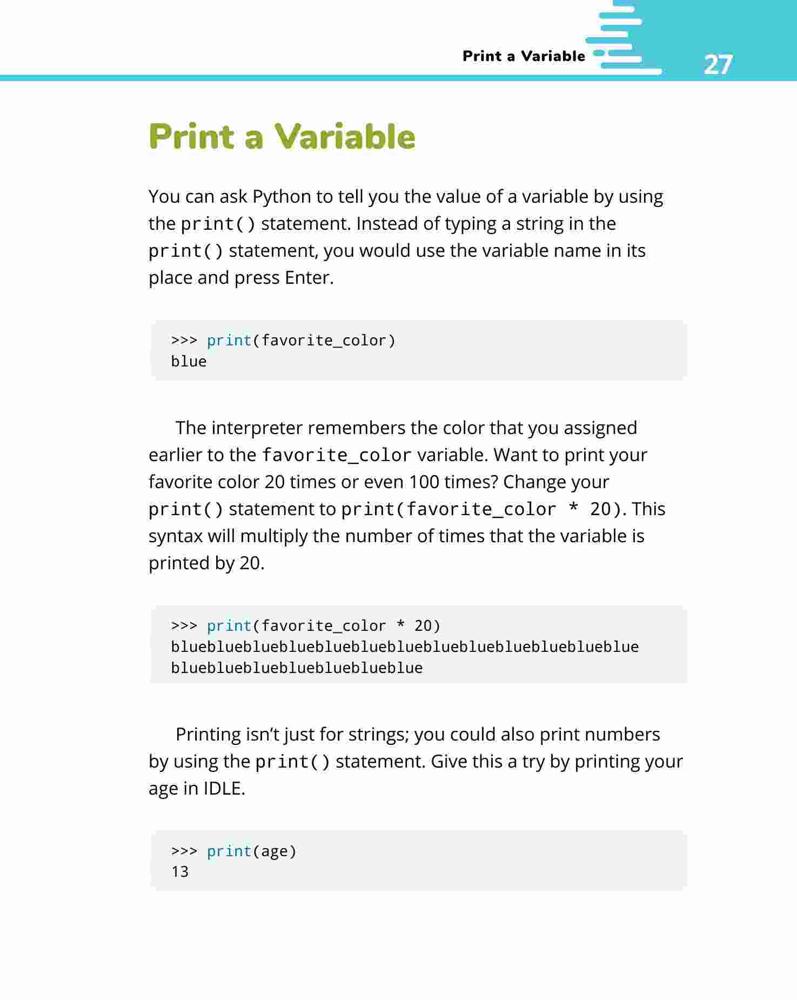
Task: Click the green Print a Variable heading
Action: point(282,136)
